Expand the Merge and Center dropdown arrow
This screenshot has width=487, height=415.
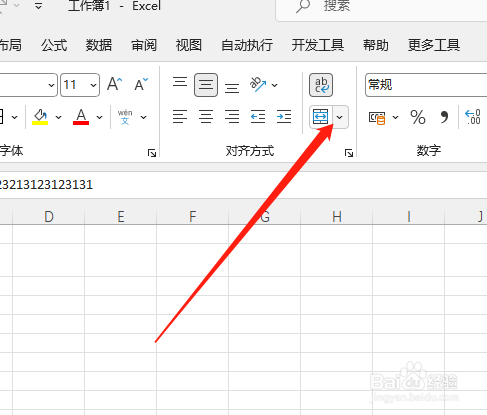340,117
